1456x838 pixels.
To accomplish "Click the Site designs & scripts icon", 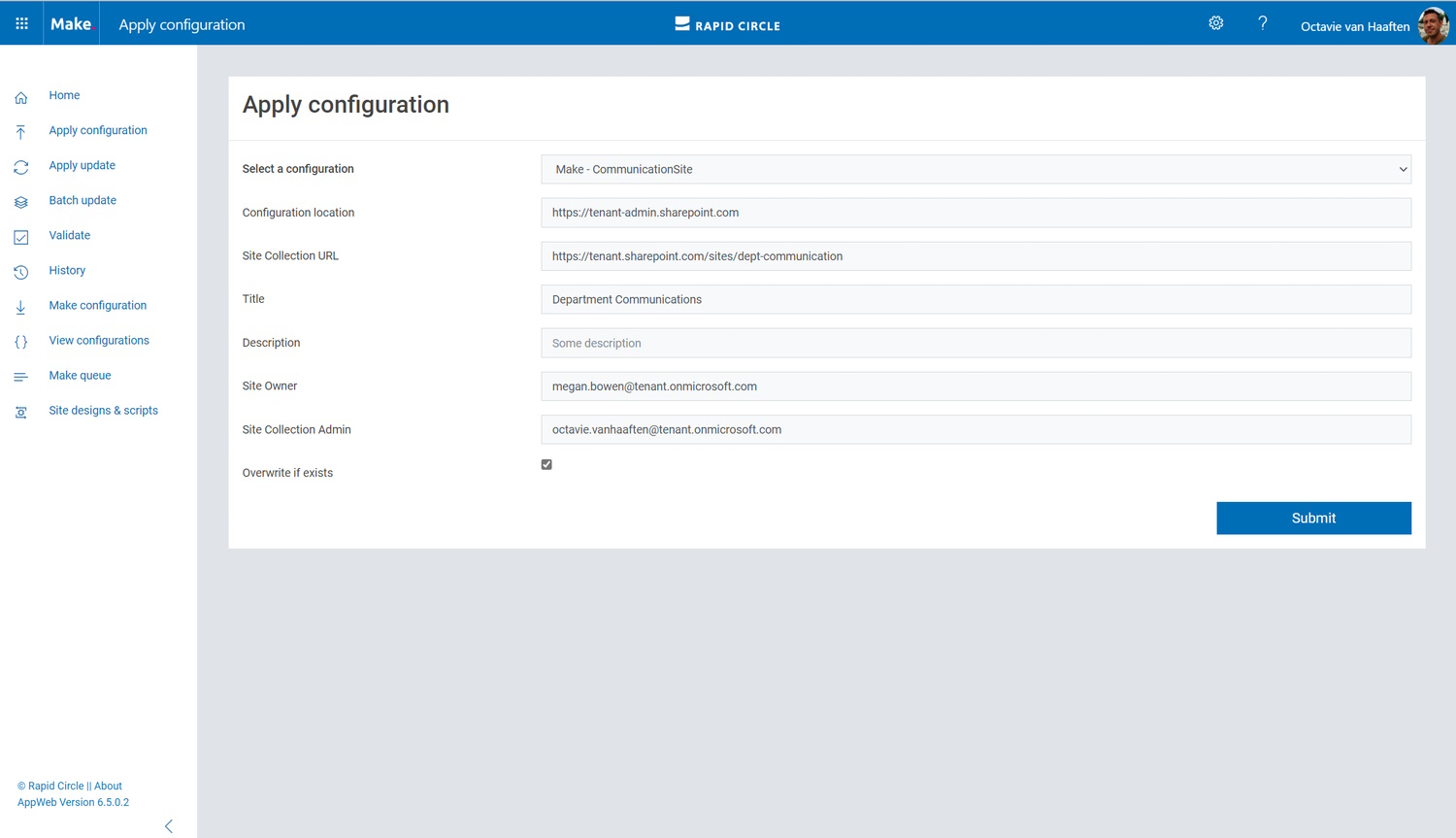I will (21, 412).
